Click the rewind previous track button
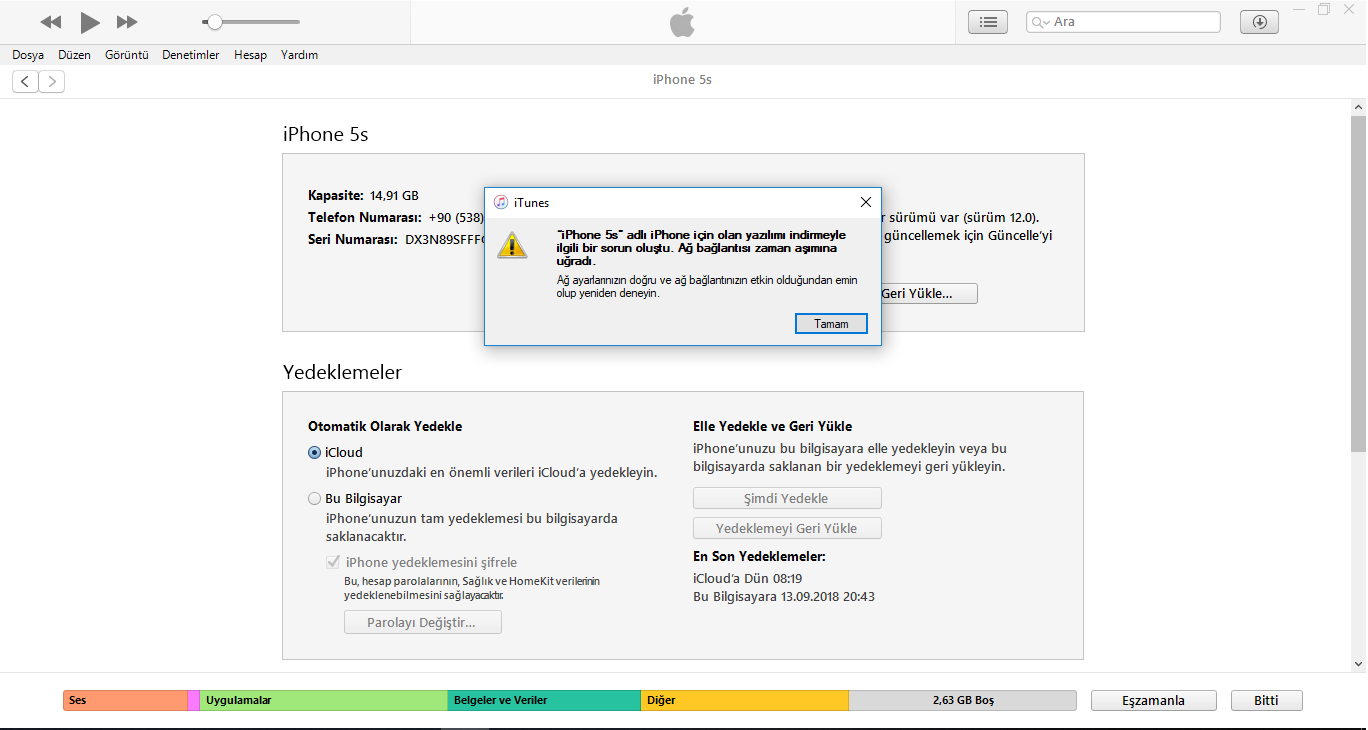 tap(51, 21)
